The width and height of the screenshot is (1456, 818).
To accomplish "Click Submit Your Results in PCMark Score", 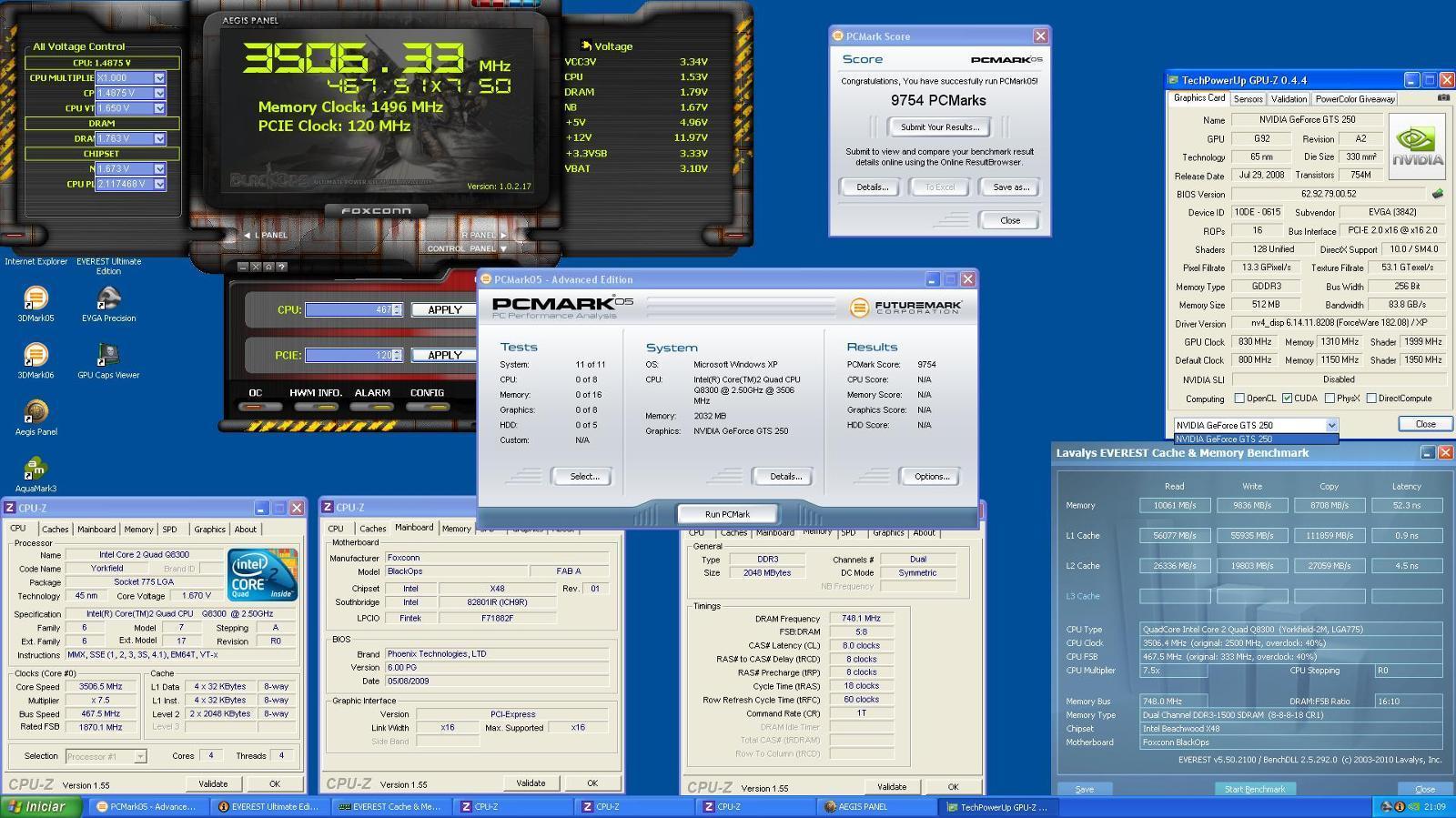I will 940,127.
